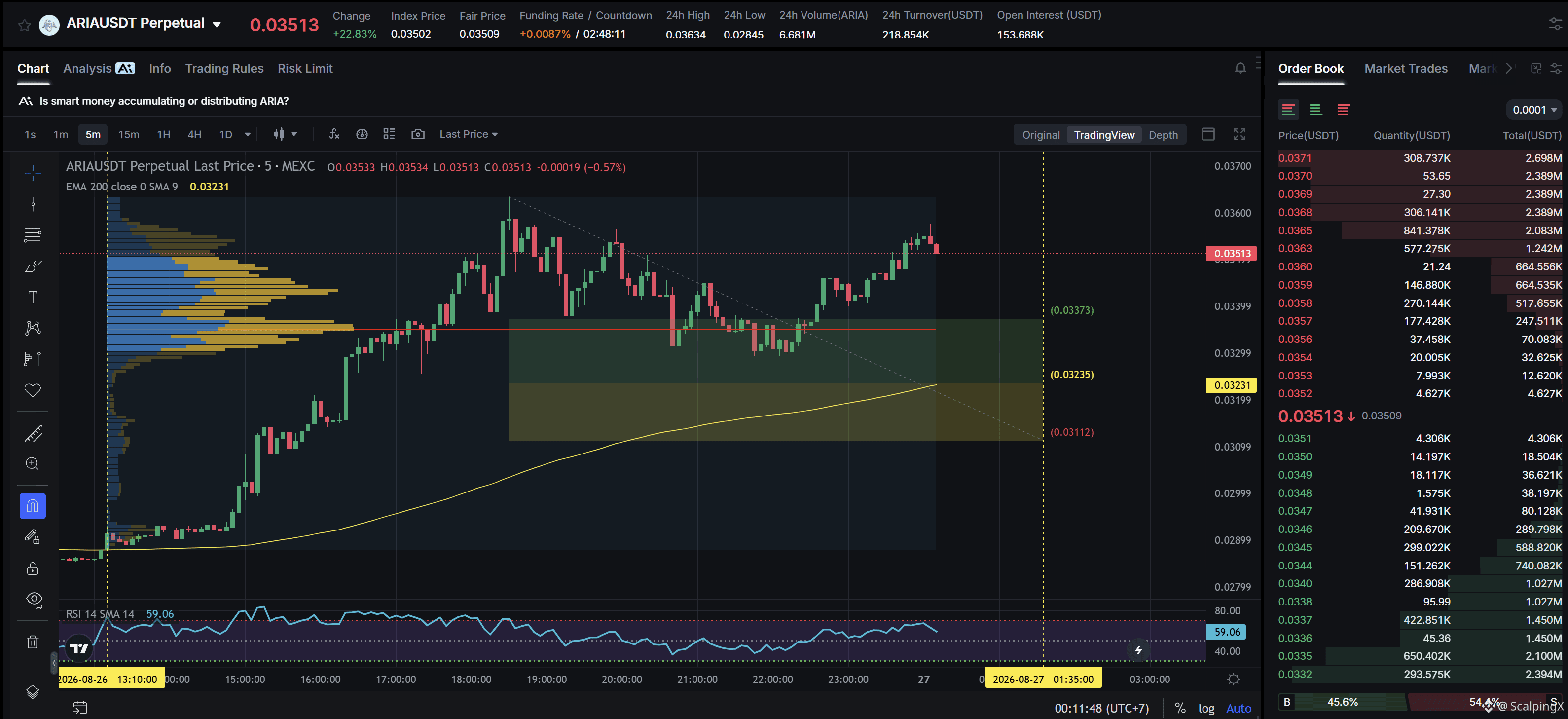Switch chart view to Depth
This screenshot has height=719, width=1568.
(x=1163, y=135)
